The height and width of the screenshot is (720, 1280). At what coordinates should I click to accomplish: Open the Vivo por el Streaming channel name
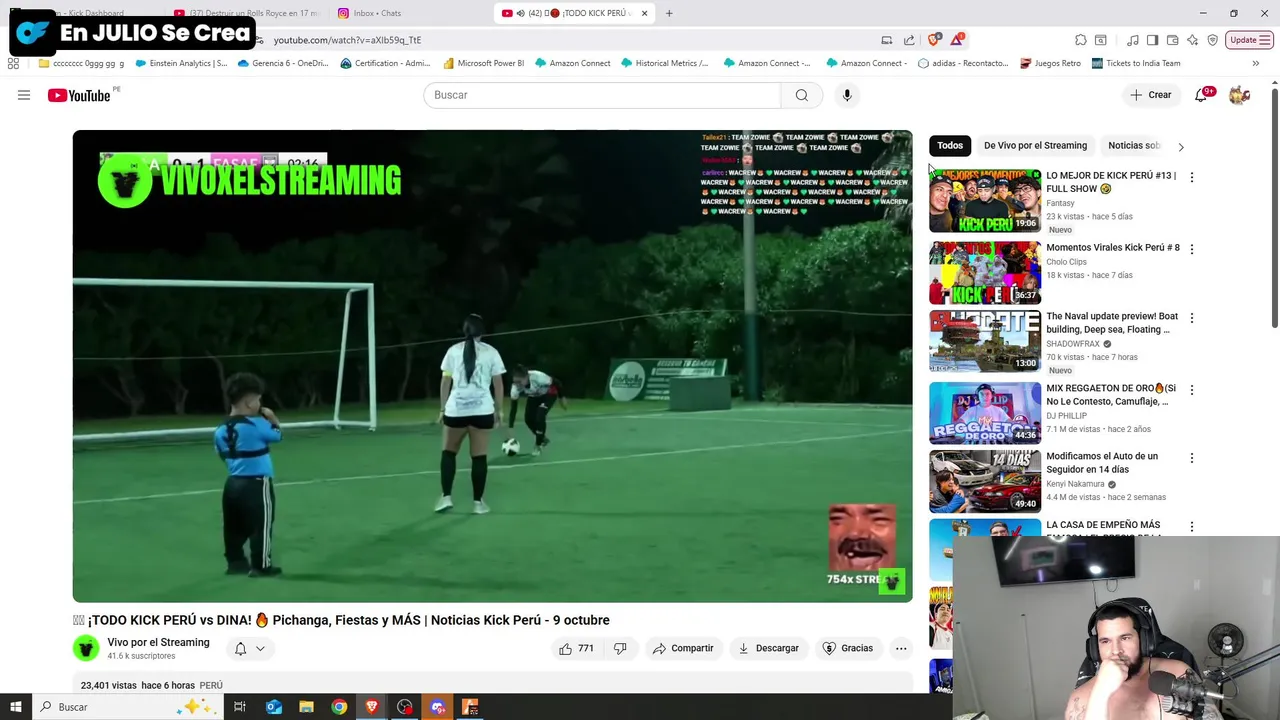pos(158,642)
